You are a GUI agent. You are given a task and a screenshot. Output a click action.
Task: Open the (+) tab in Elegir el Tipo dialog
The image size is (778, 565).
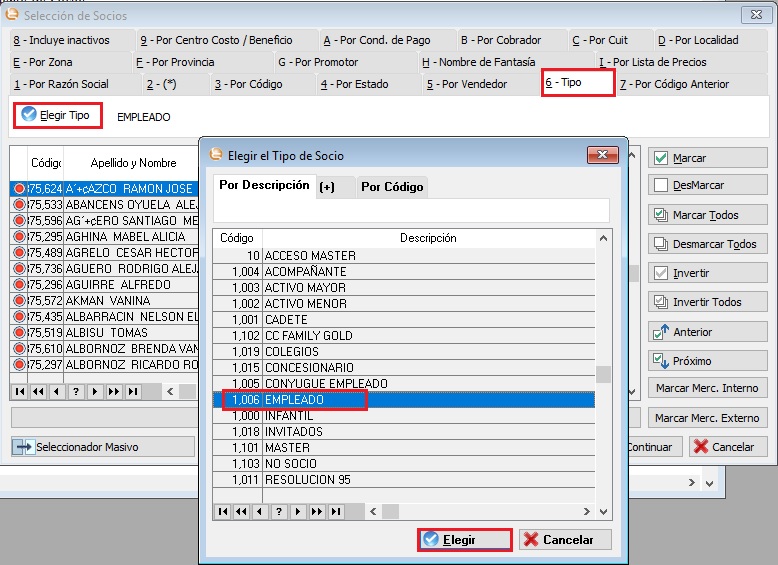point(327,187)
